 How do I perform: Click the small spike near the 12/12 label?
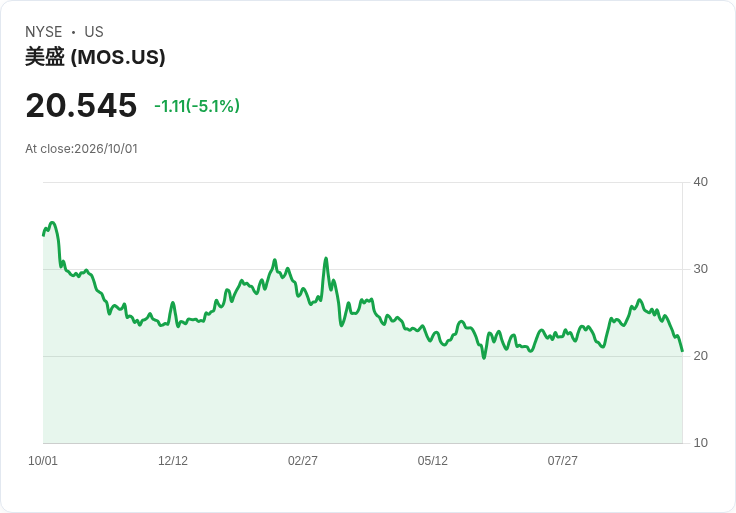tap(173, 303)
